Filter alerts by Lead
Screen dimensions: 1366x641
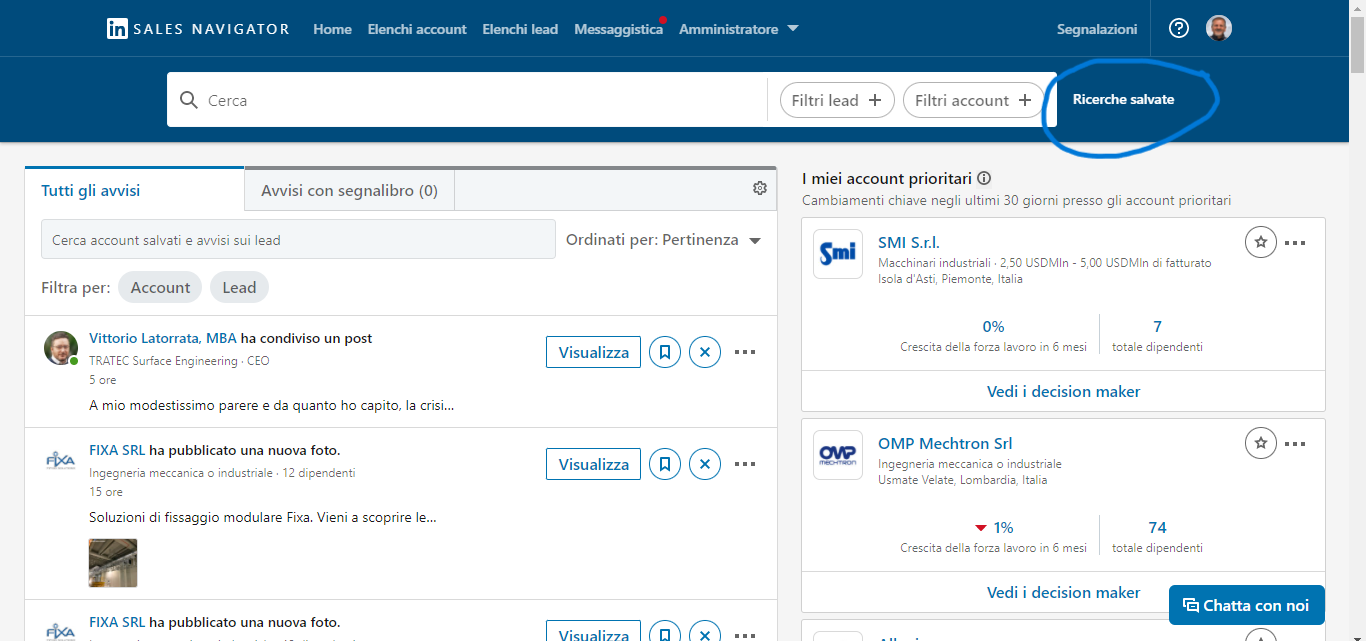click(x=239, y=287)
